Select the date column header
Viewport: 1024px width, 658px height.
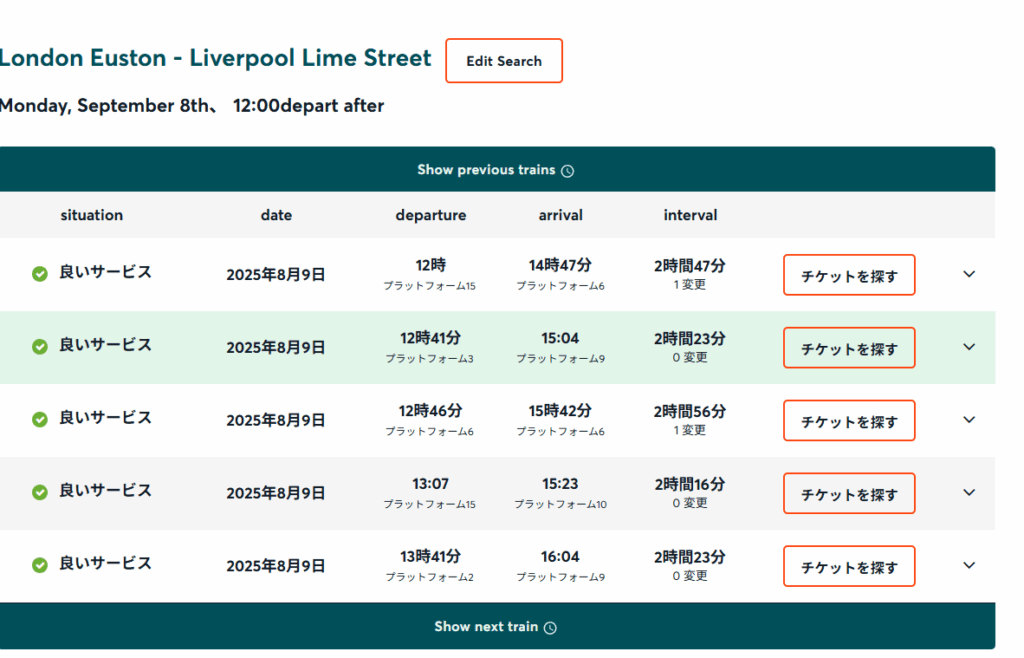click(x=276, y=215)
